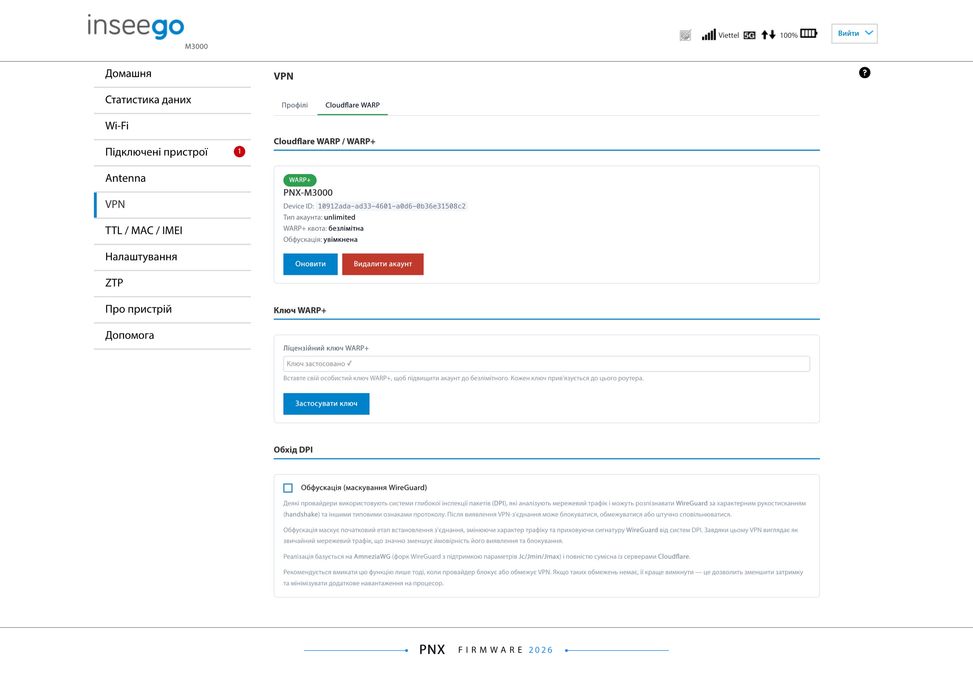973x700 pixels.
Task: Click the Застосувати ключ button
Action: click(x=326, y=403)
